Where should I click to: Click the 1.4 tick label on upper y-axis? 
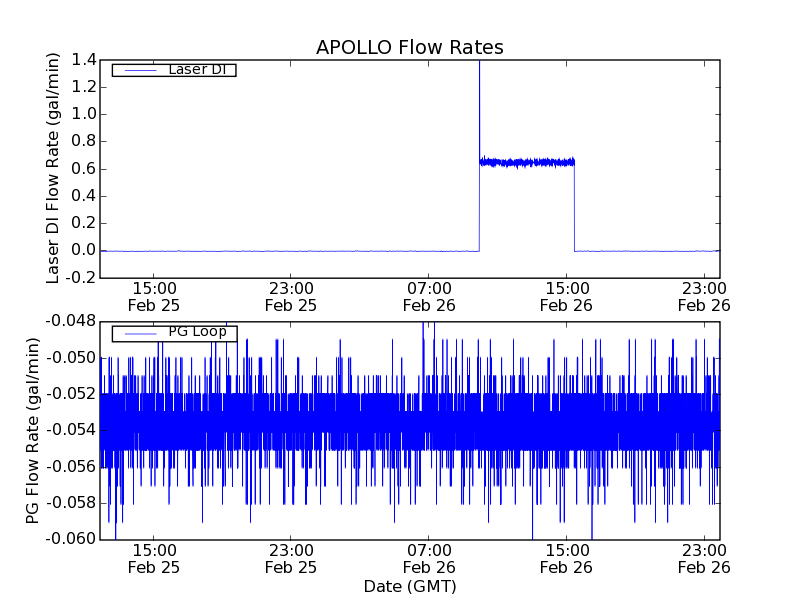pos(83,60)
